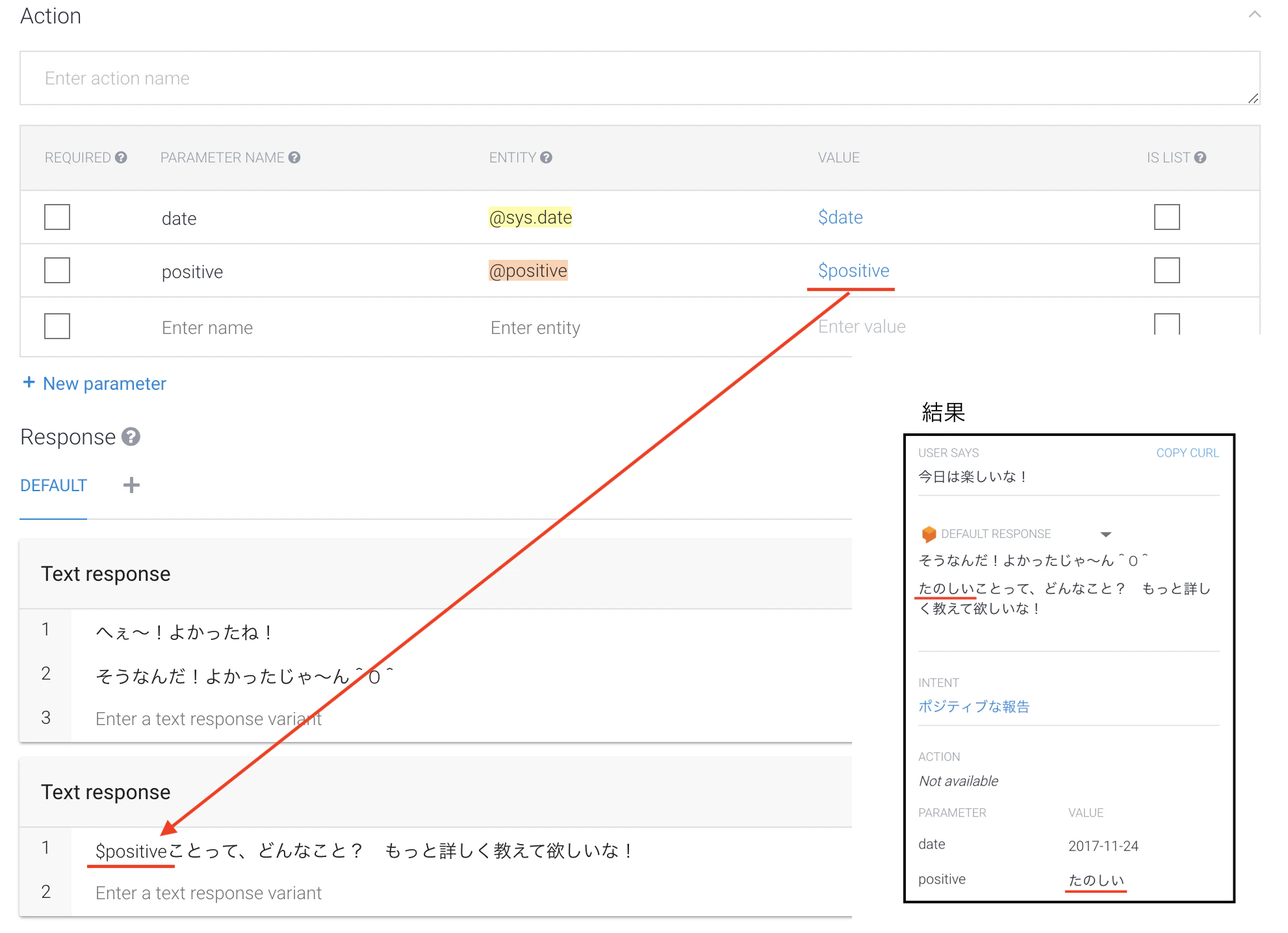Viewport: 1288px width, 933px height.
Task: Open the PARAMETER NAME help icon
Action: (x=294, y=157)
